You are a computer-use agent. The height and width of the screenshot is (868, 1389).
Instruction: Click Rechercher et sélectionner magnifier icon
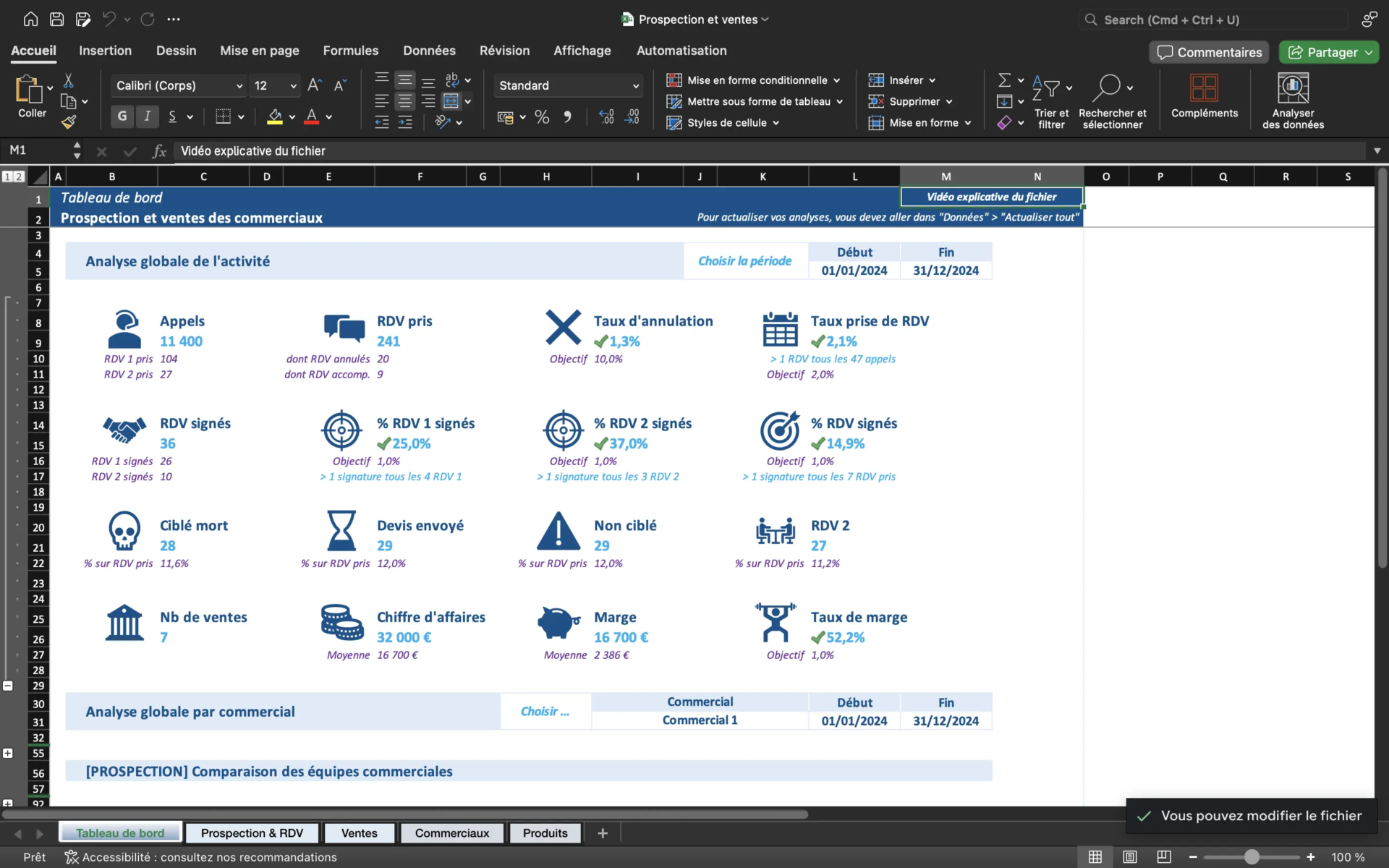[x=1106, y=88]
